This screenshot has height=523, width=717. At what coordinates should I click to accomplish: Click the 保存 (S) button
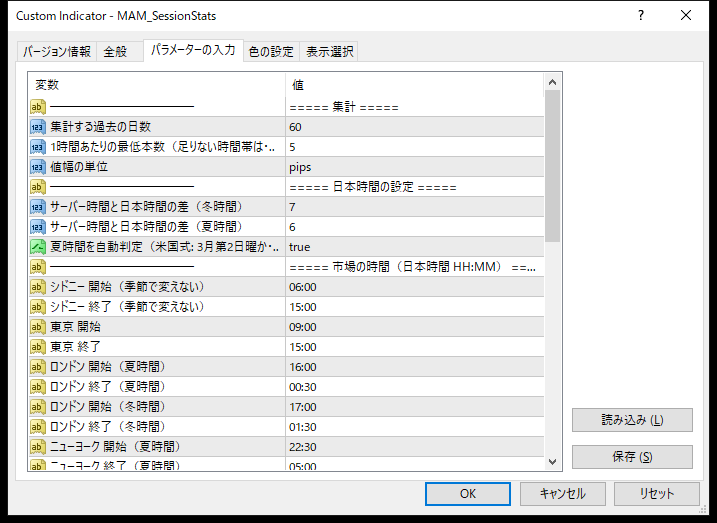click(x=632, y=457)
